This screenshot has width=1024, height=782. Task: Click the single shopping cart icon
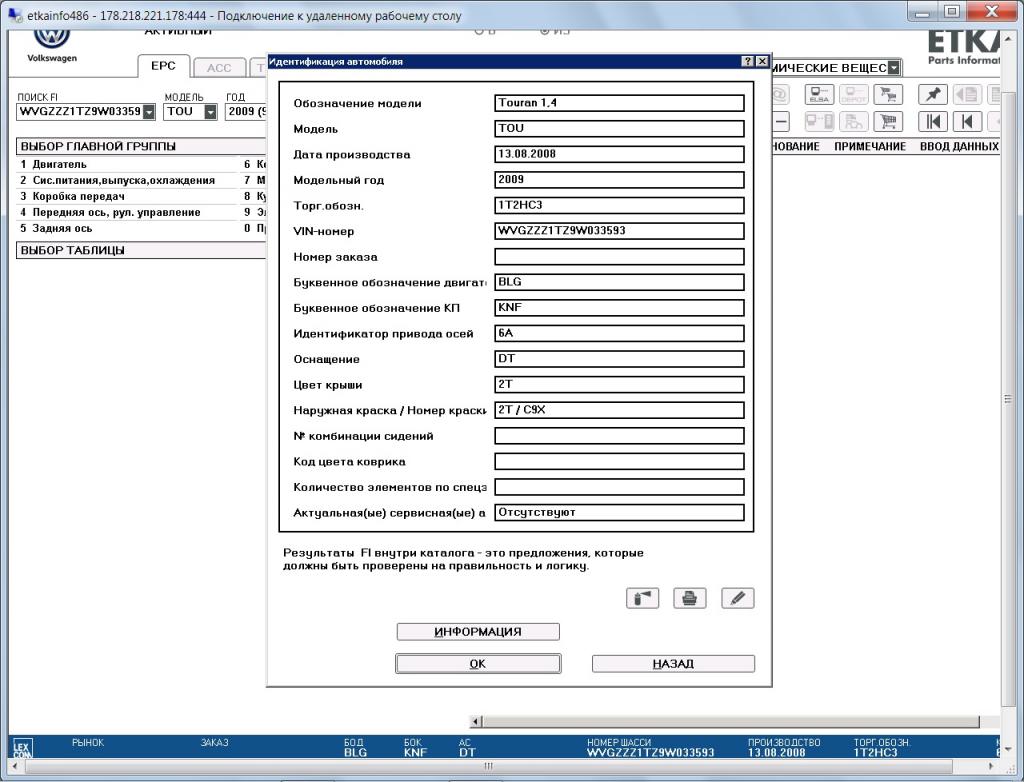pos(888,122)
